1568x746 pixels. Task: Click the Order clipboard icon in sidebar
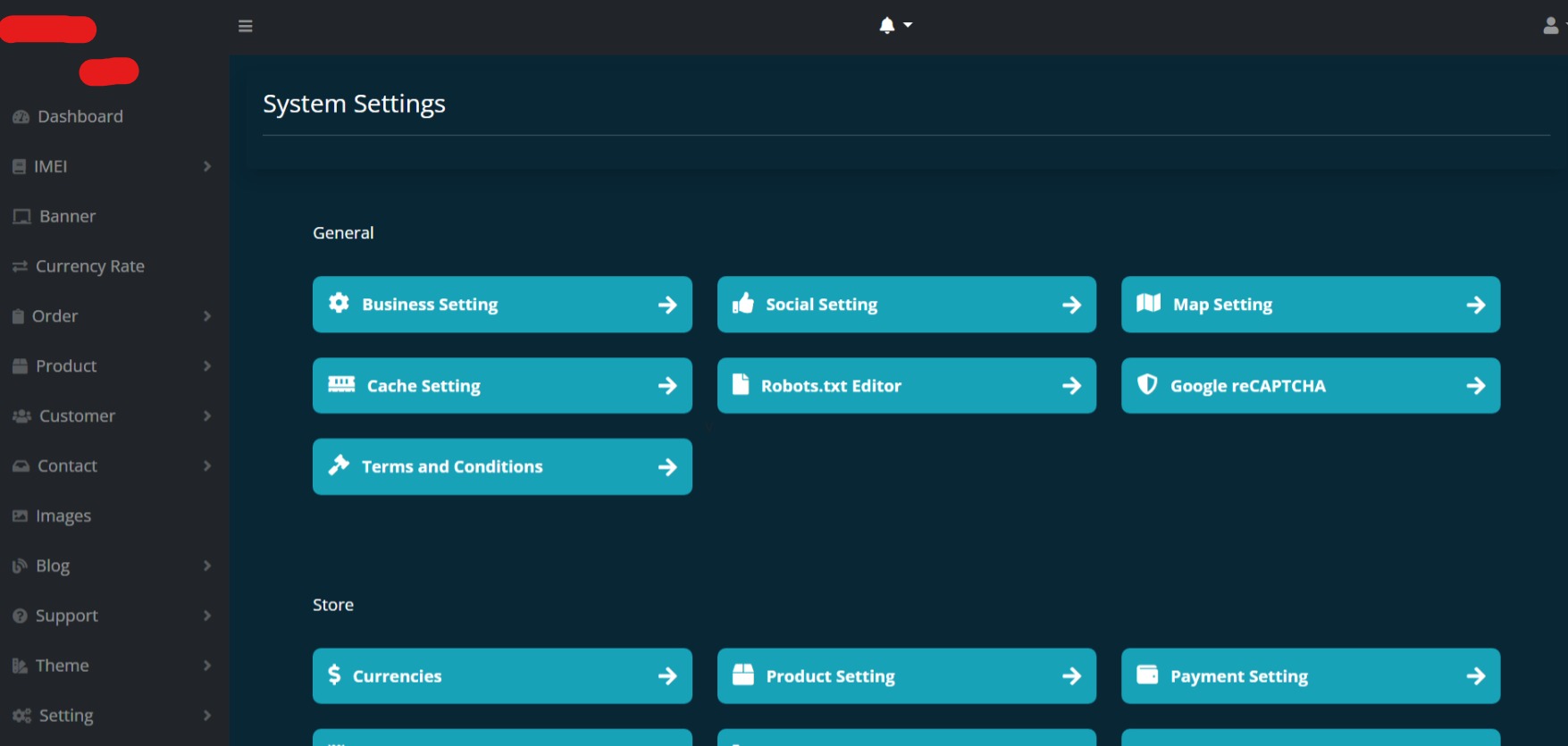[x=19, y=316]
